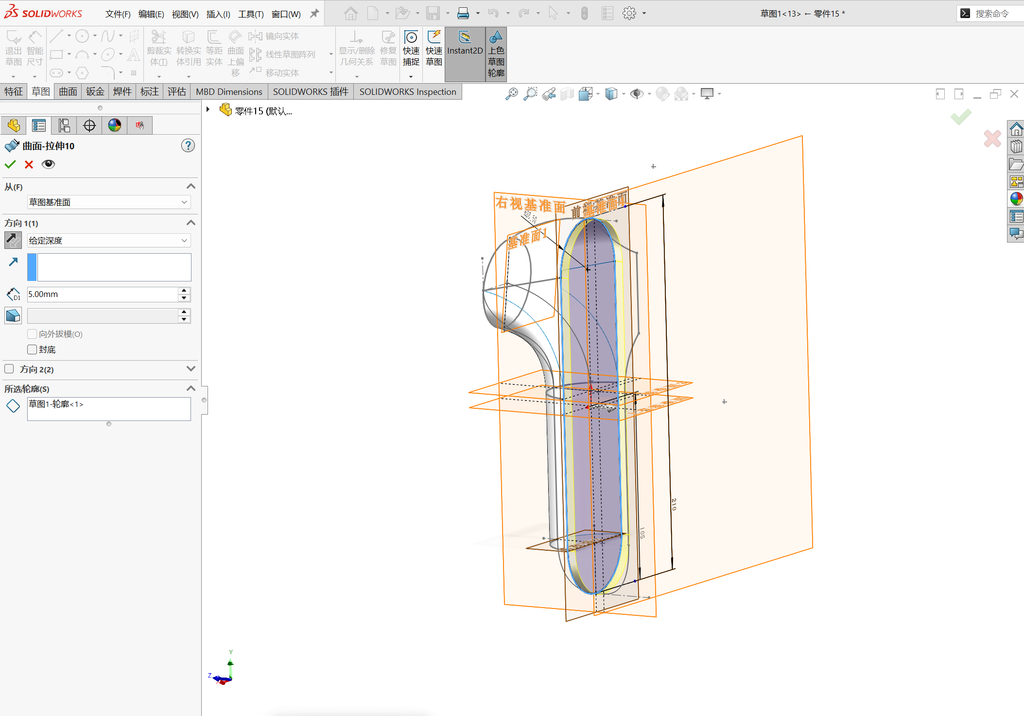
Task: Switch to the SOLIDWORKS Inspection tab
Action: (408, 91)
